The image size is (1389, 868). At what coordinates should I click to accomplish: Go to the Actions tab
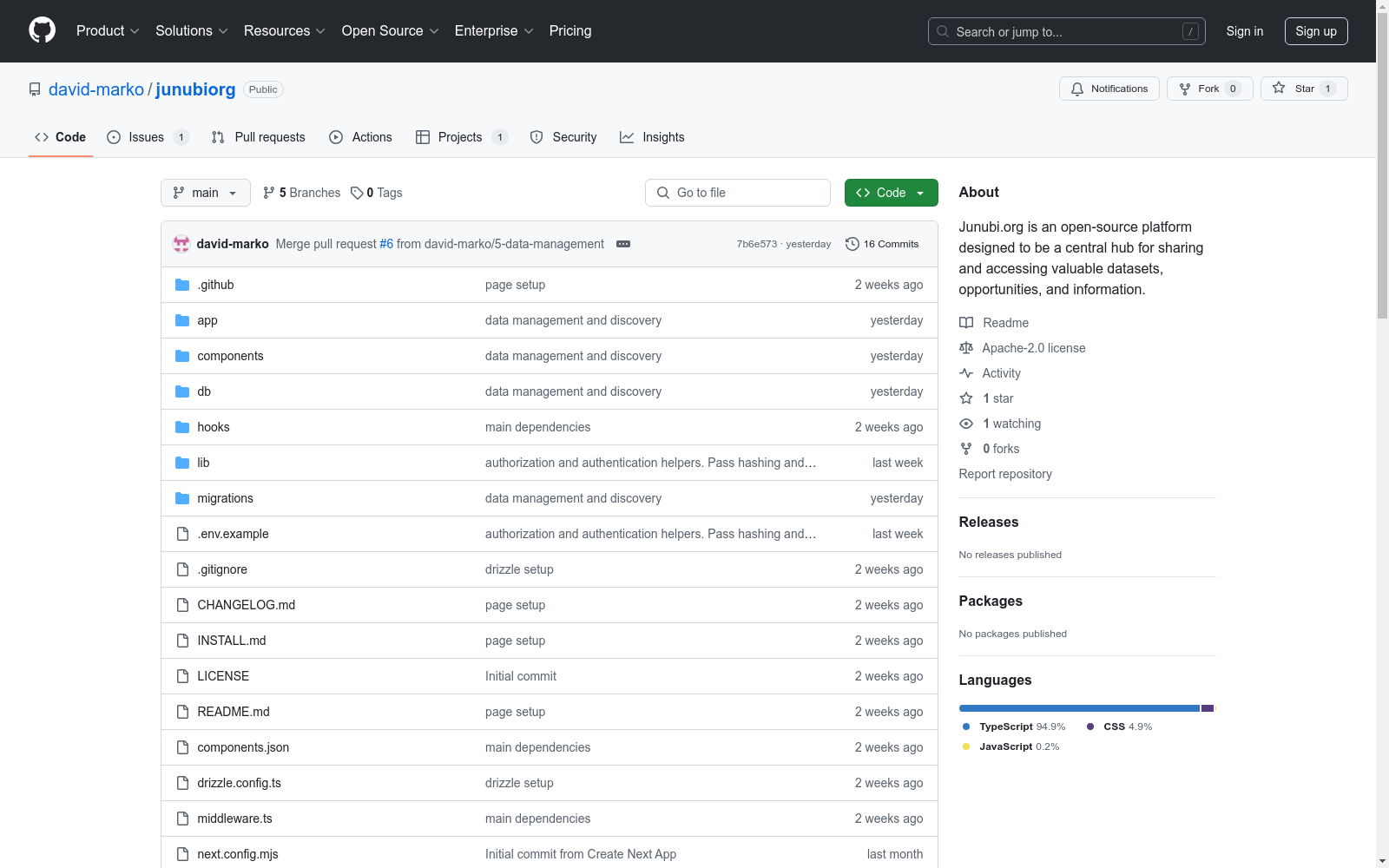(360, 137)
